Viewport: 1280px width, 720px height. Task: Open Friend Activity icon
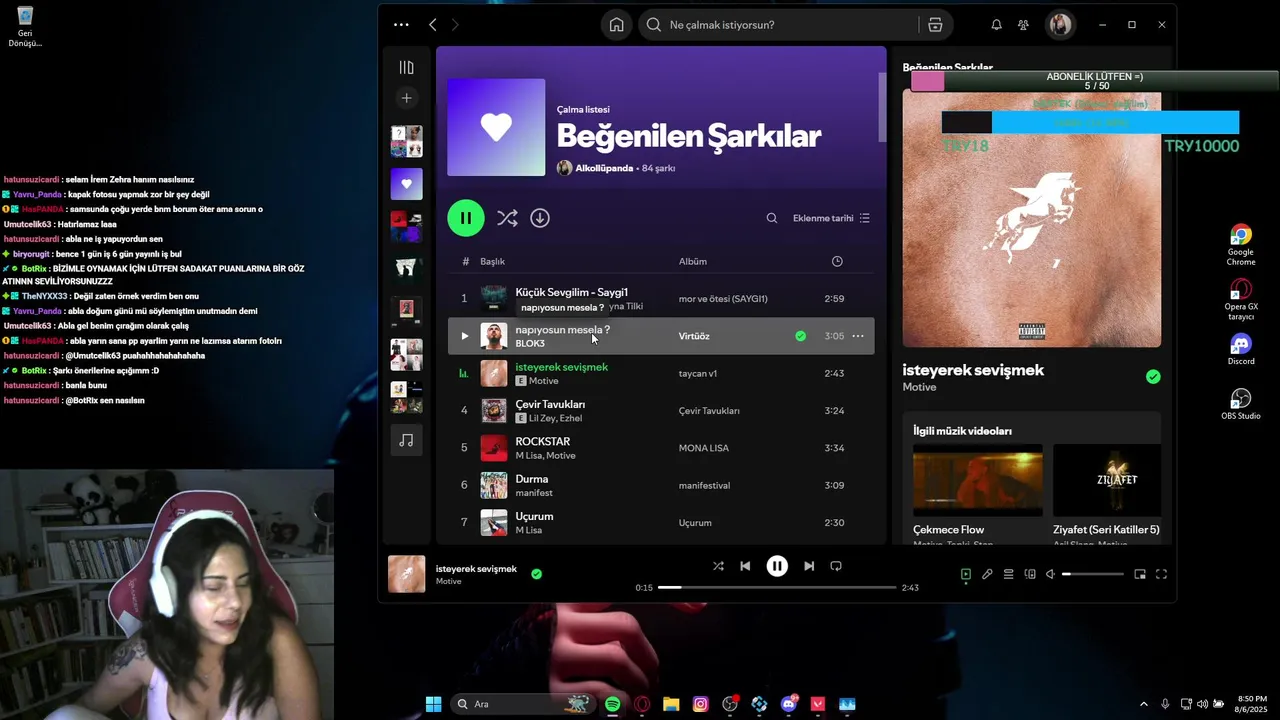point(1023,25)
